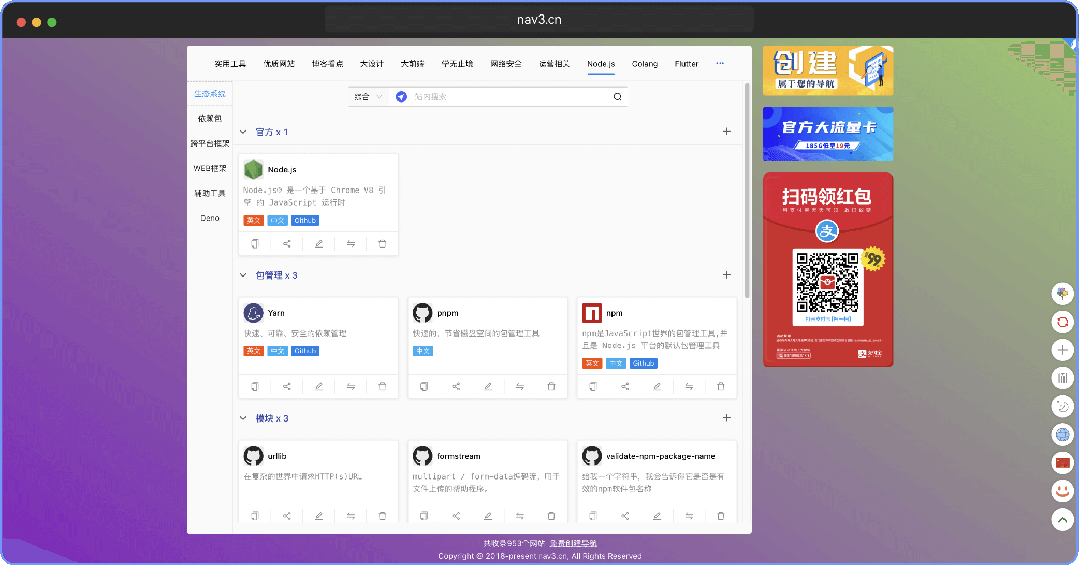Screen dimensions: 1079x566
Task: Click the scroll-to-top arrow floating button
Action: 1062,520
